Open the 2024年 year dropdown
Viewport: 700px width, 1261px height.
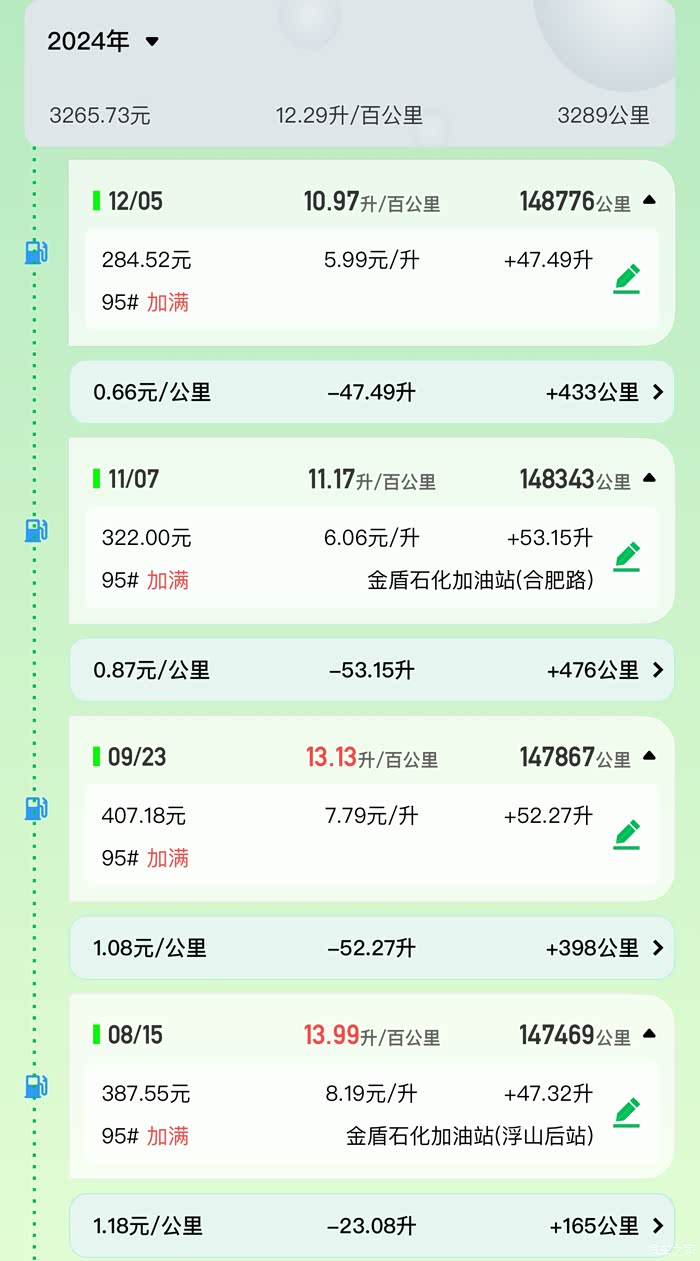pyautogui.click(x=104, y=42)
